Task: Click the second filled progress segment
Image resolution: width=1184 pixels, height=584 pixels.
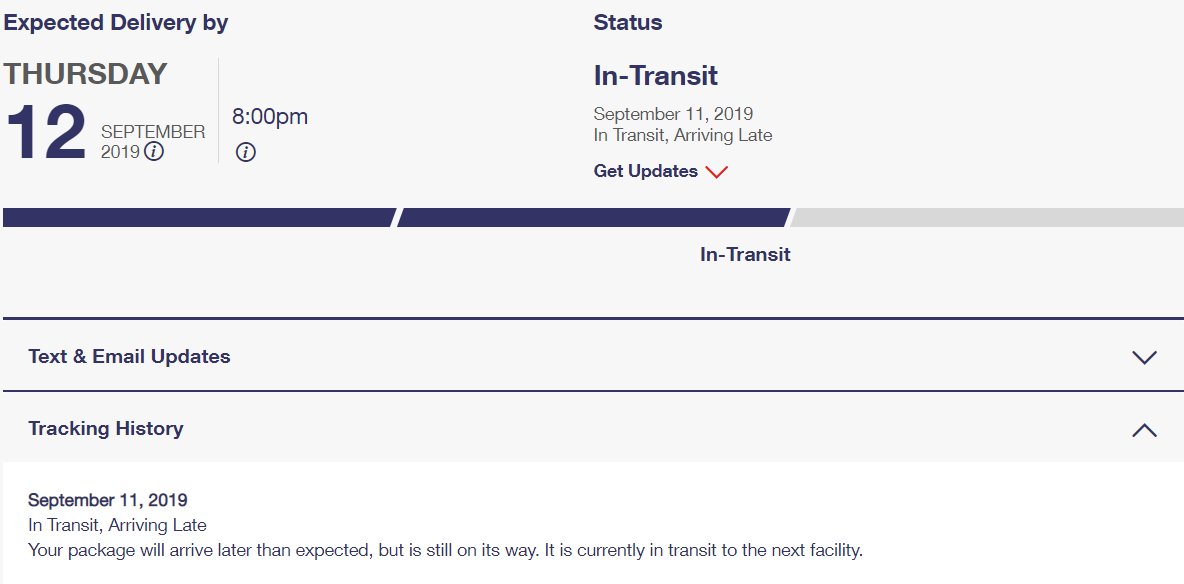Action: [x=594, y=218]
